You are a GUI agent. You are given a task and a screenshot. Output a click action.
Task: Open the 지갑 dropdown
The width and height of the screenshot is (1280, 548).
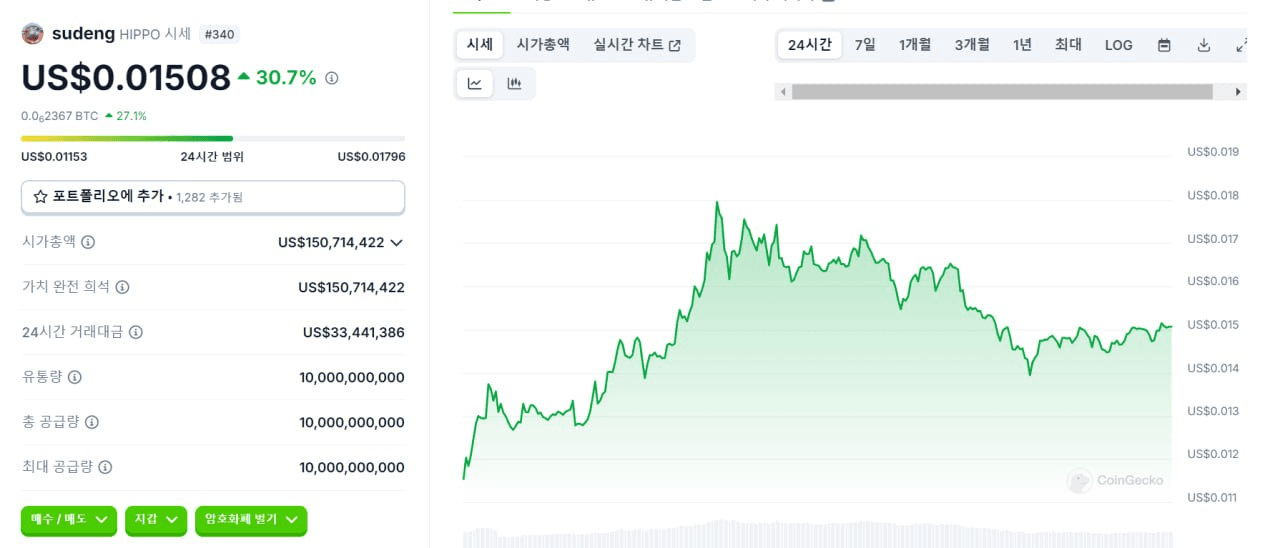[x=156, y=520]
